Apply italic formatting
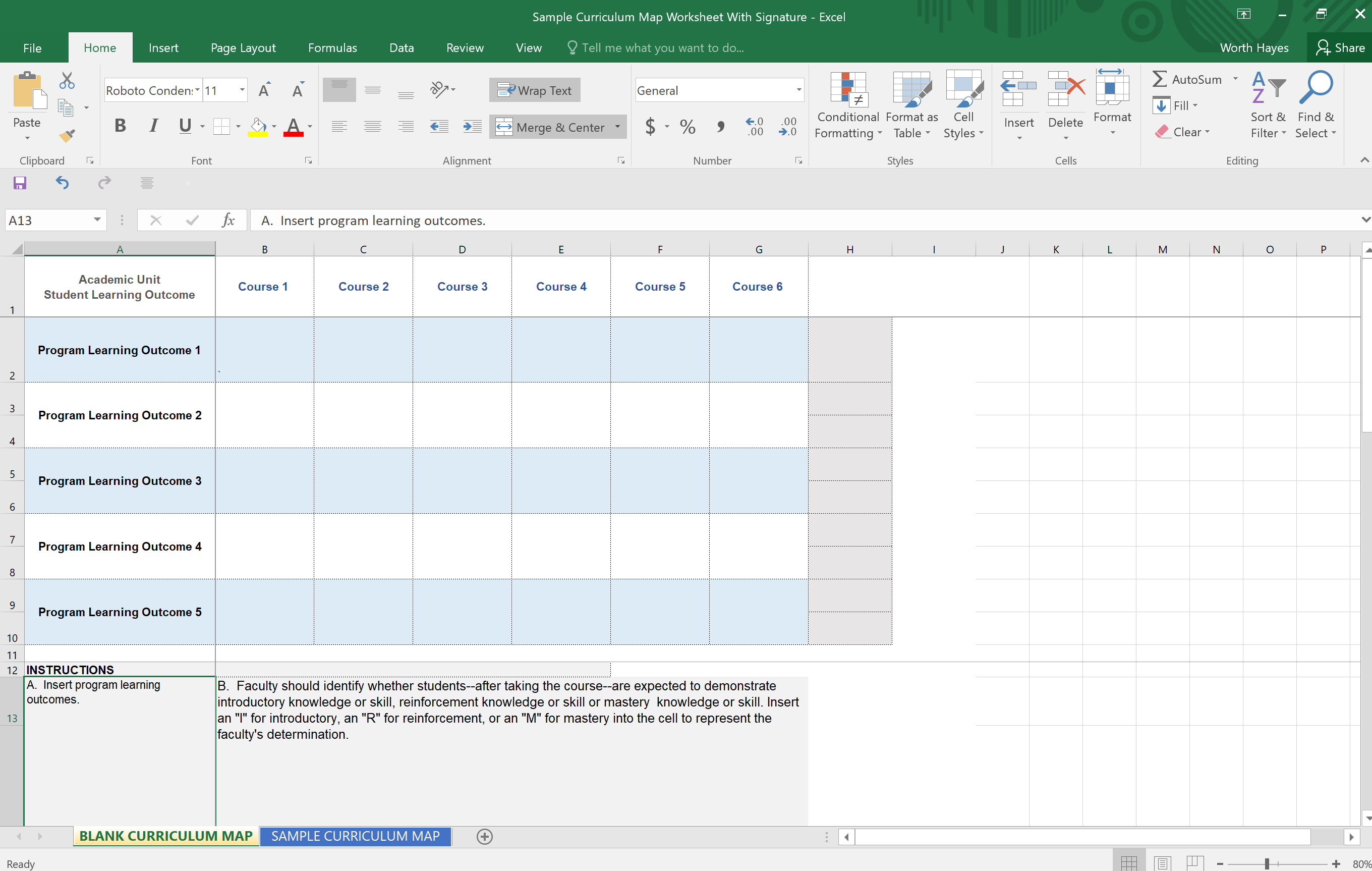This screenshot has height=871, width=1372. pos(153,126)
